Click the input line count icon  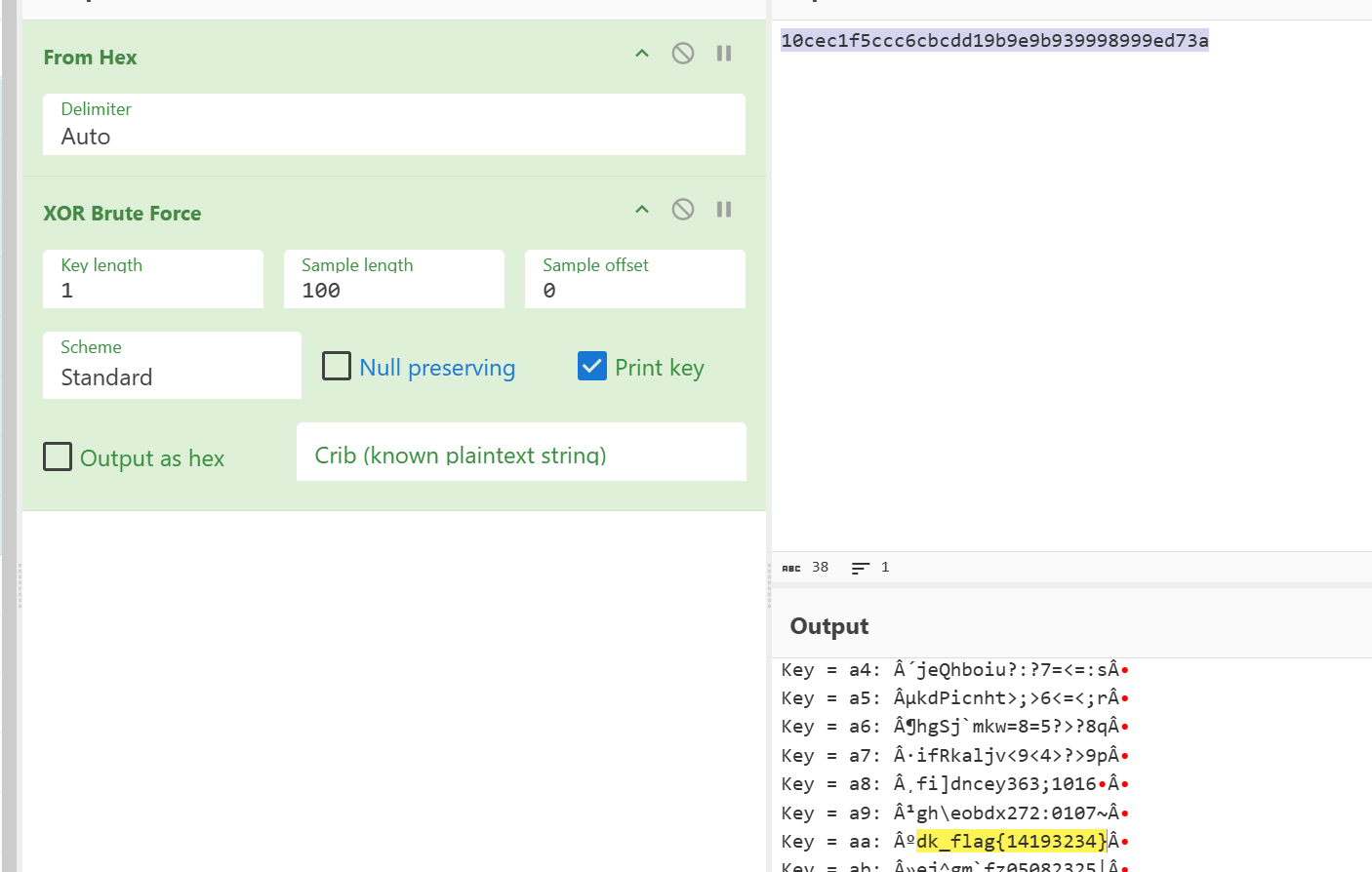(x=860, y=568)
